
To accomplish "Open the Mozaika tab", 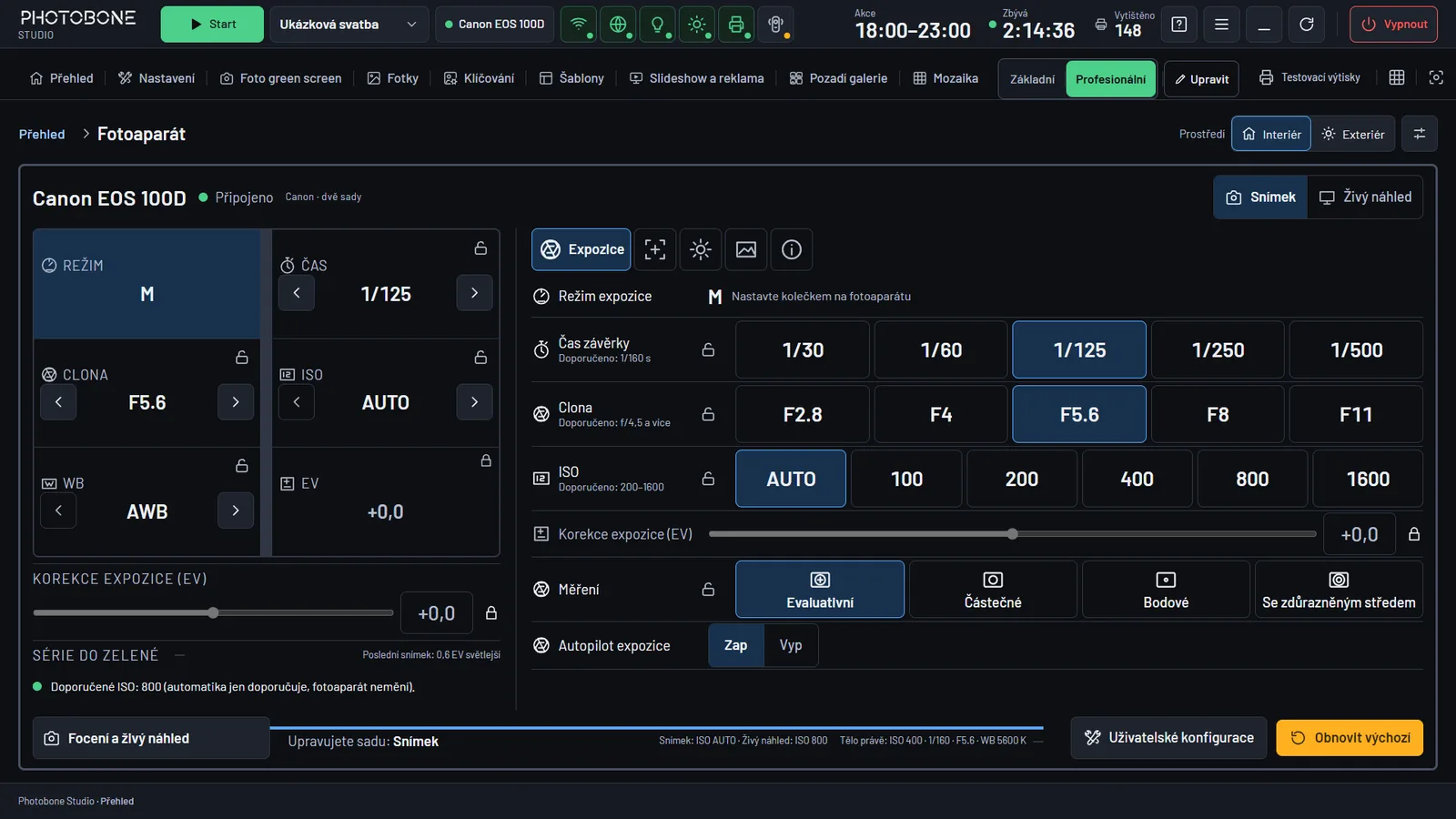I will (x=945, y=78).
